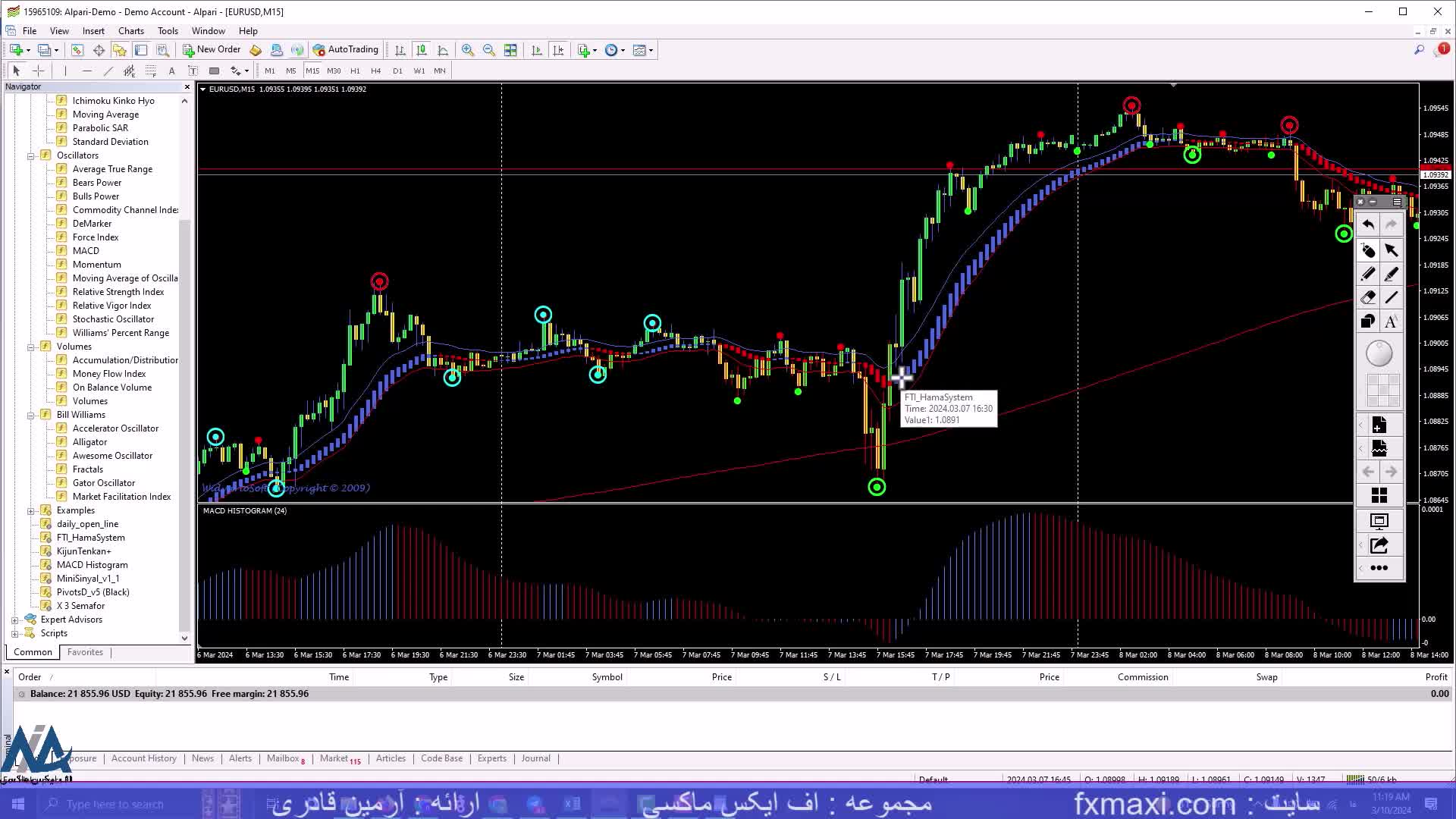Viewport: 1456px width, 819px height.
Task: Expand the Expert Advisors tree node
Action: 15,620
